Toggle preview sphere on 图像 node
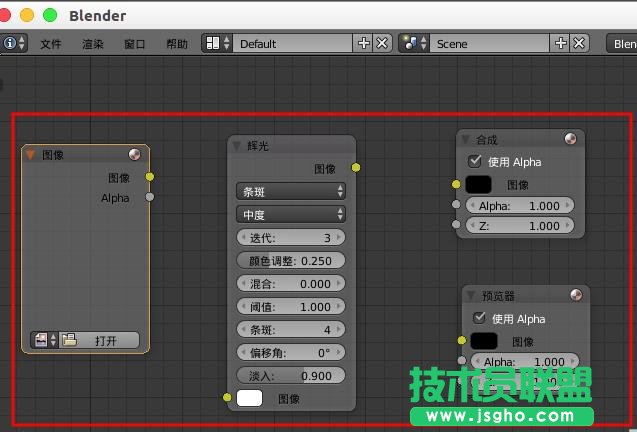 134,154
